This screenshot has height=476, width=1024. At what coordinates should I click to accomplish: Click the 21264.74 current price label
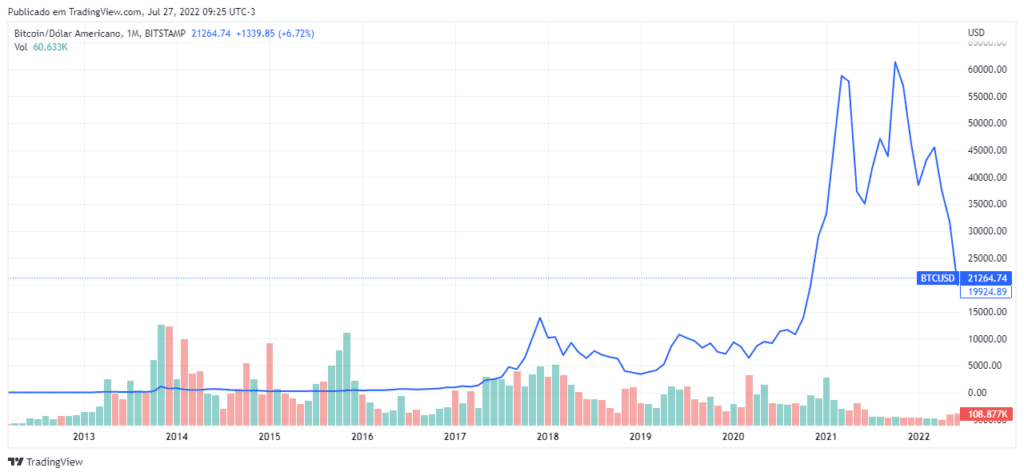coord(985,278)
